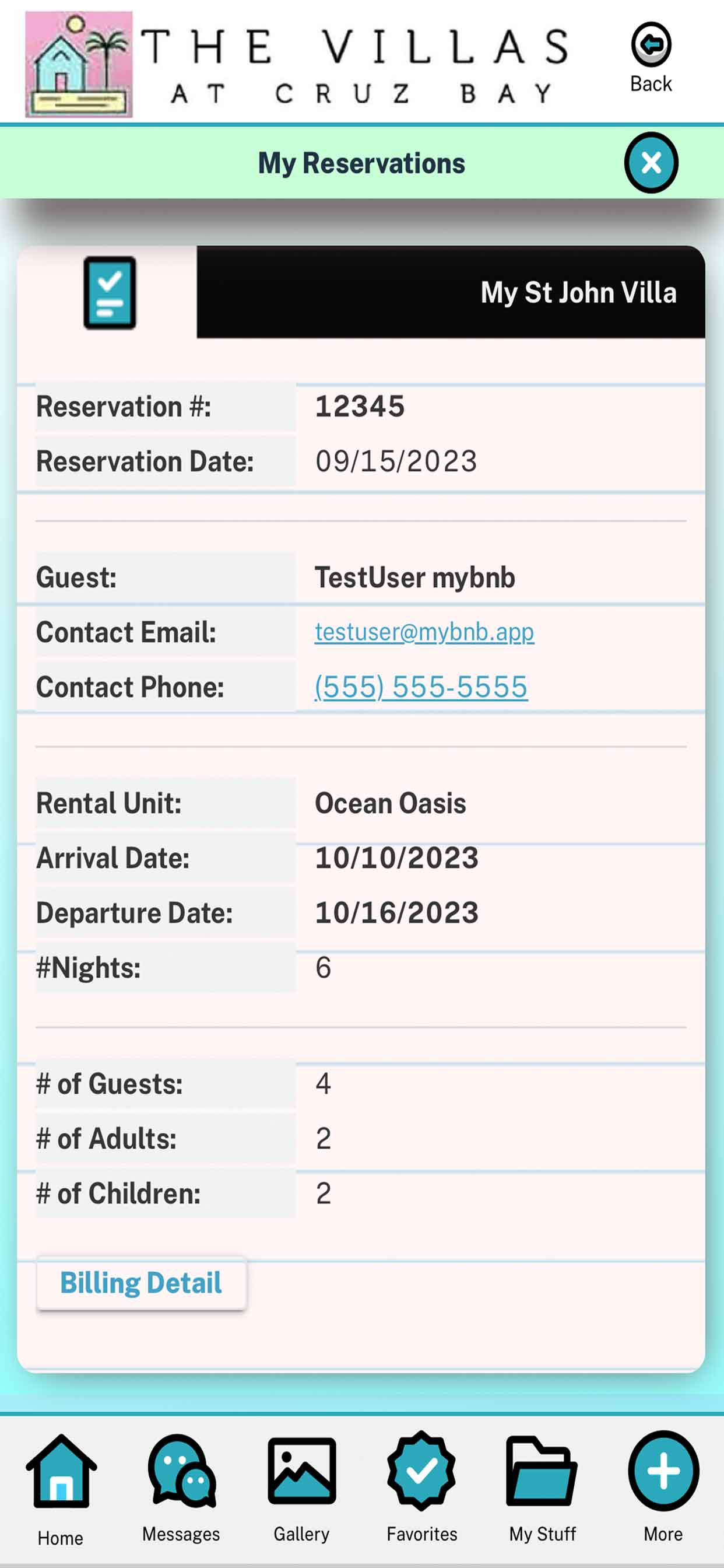Tap the reservation checklist icon

pos(110,293)
